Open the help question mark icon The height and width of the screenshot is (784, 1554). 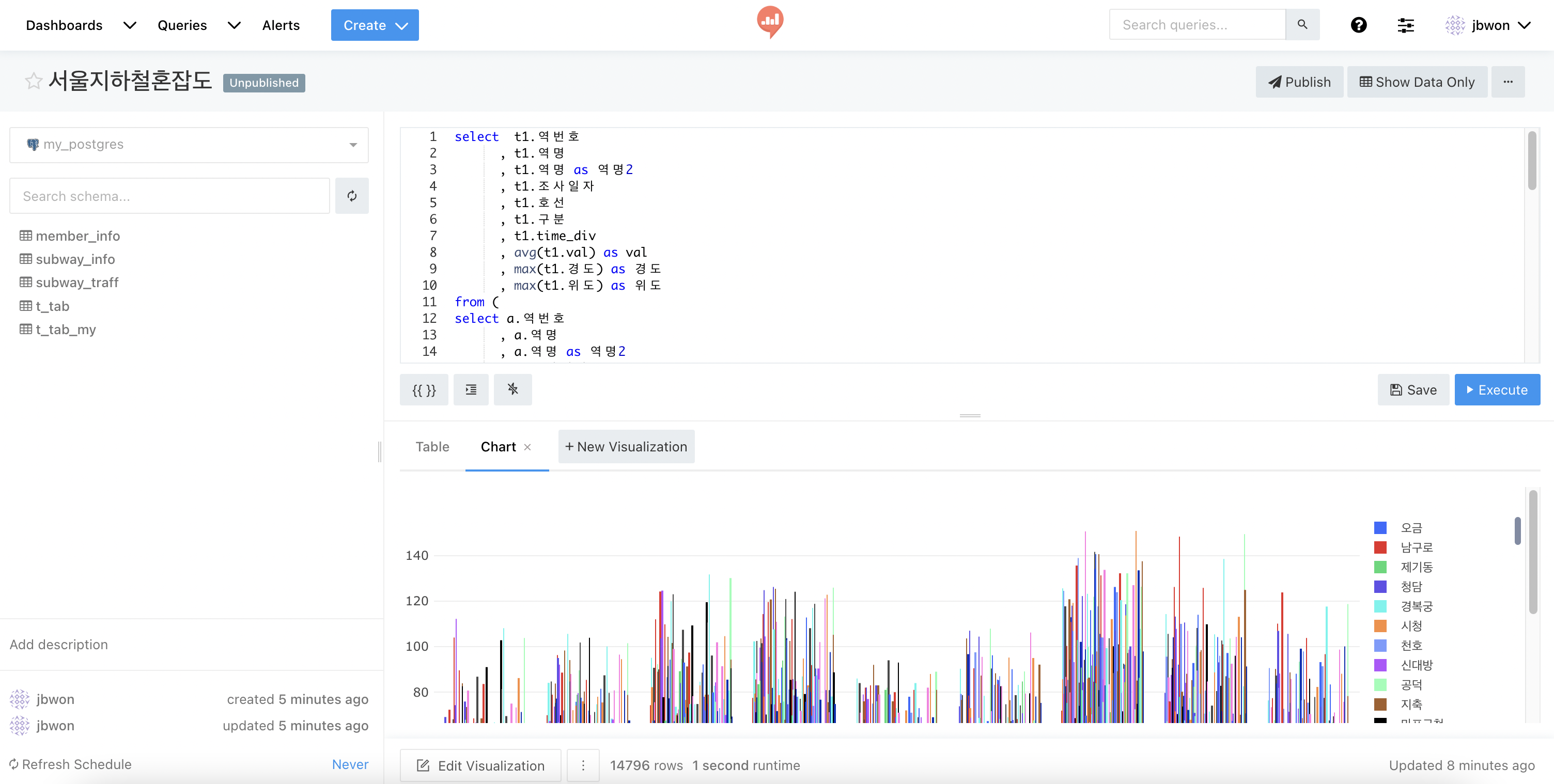point(1358,25)
